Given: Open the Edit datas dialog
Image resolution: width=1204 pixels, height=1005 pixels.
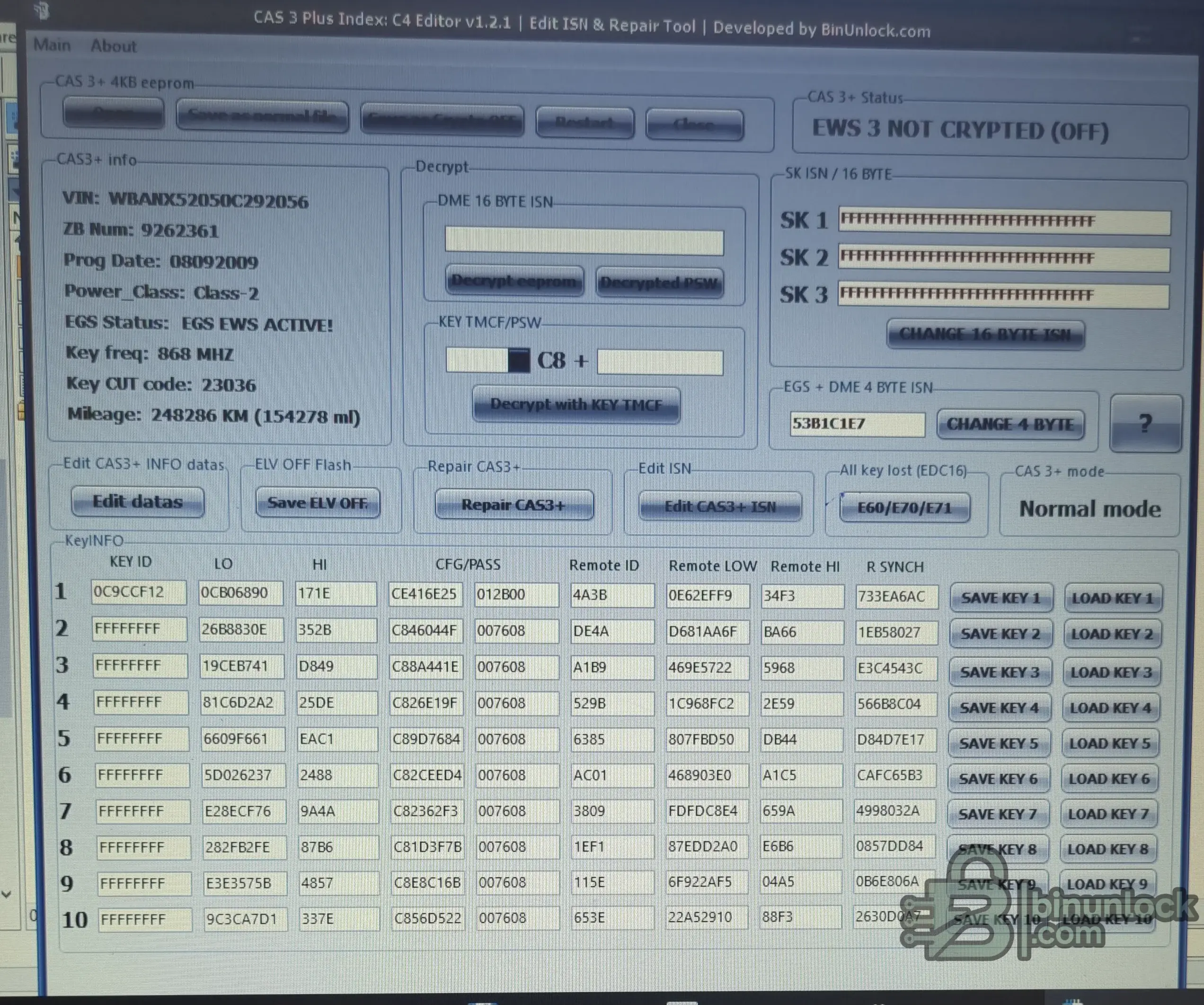Looking at the screenshot, I should click(x=138, y=502).
